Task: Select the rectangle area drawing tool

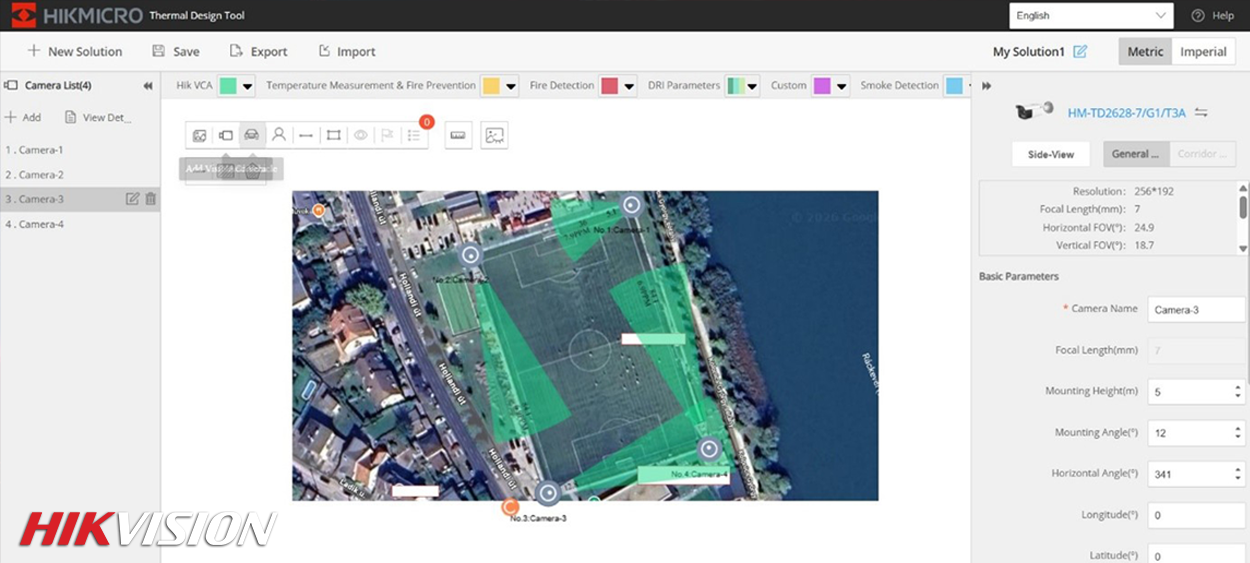Action: point(333,135)
